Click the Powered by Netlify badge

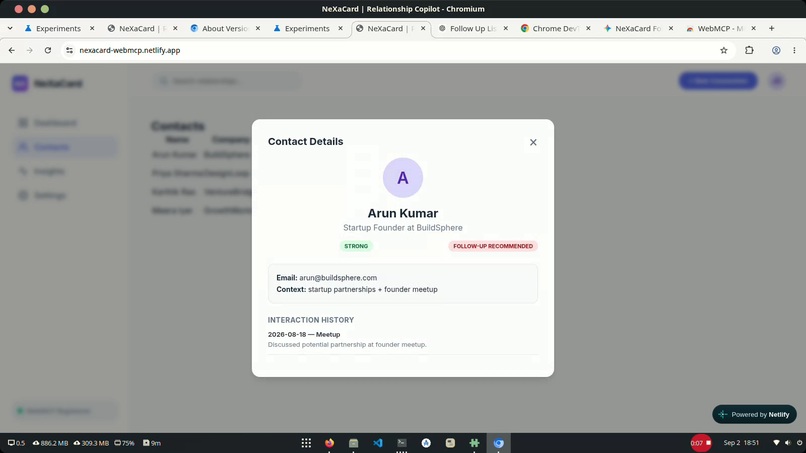tap(754, 414)
